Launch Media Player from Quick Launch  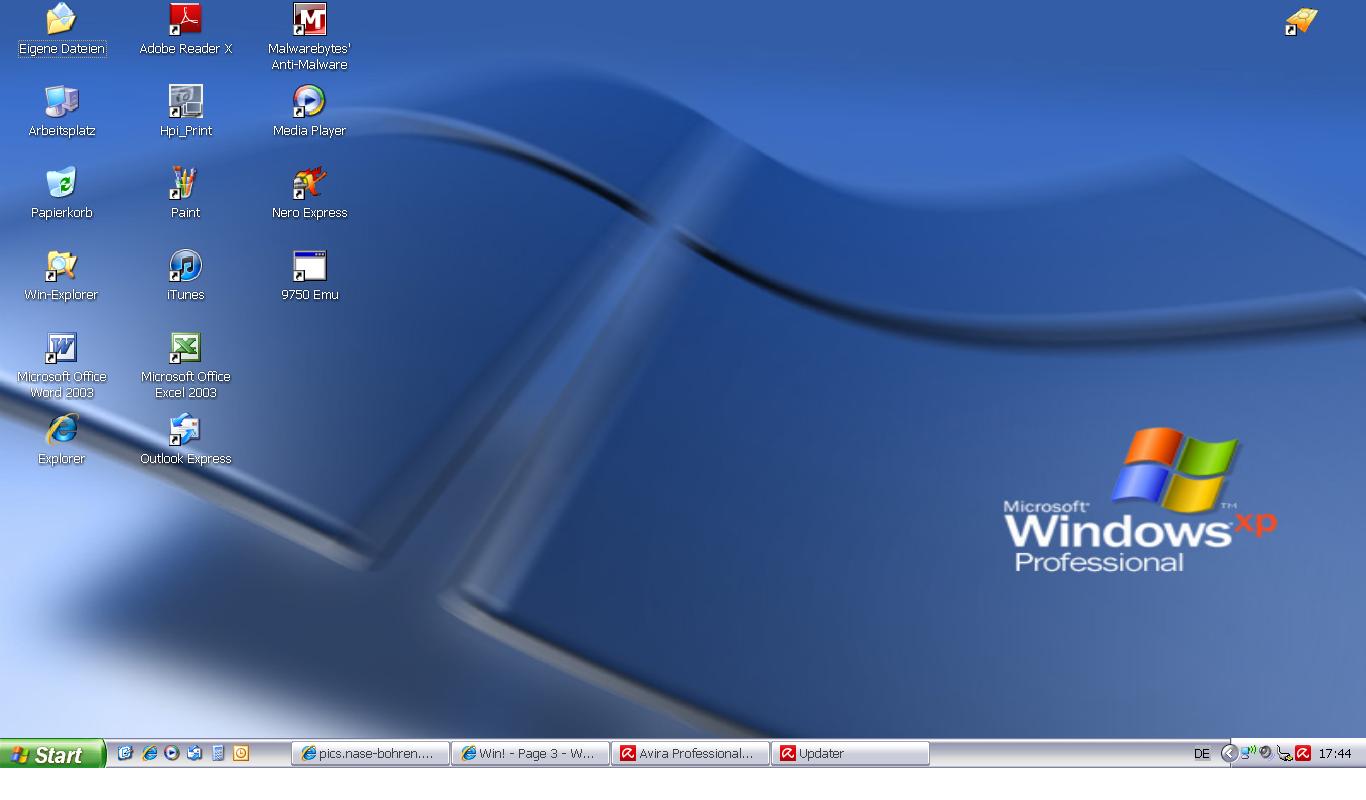[172, 753]
